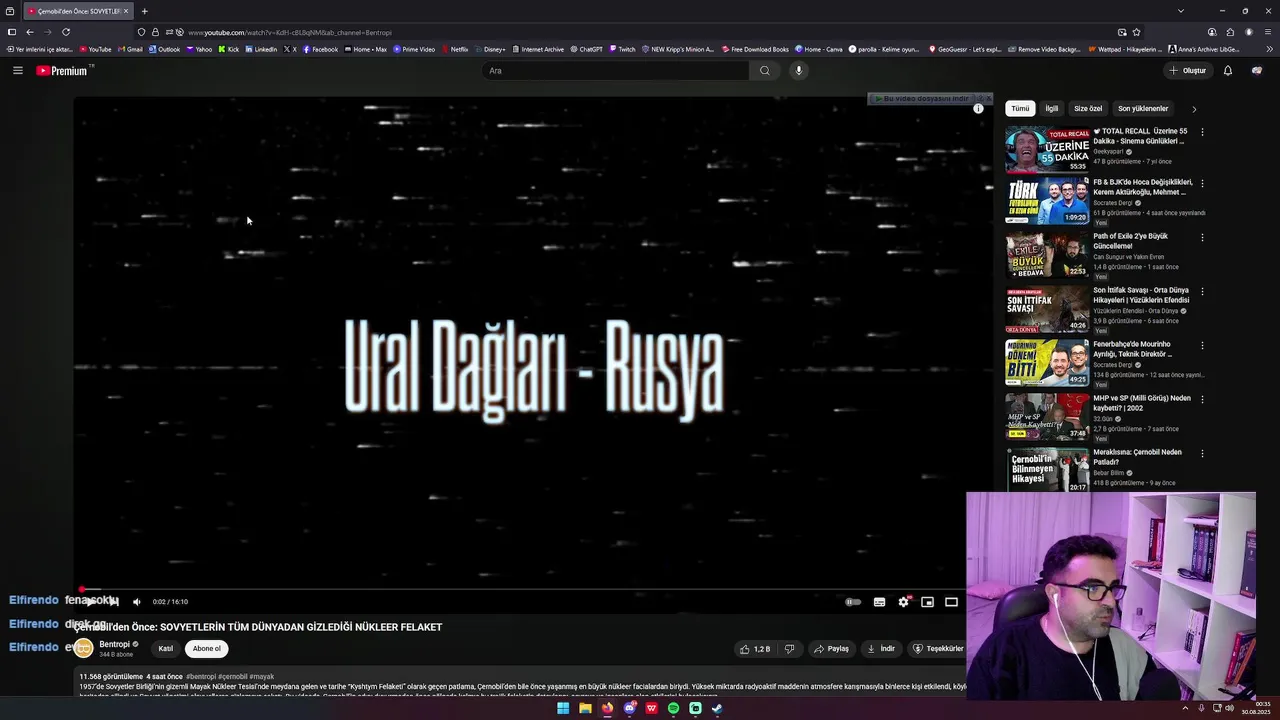Join the channel with Katıl
1280x720 pixels.
pos(165,649)
